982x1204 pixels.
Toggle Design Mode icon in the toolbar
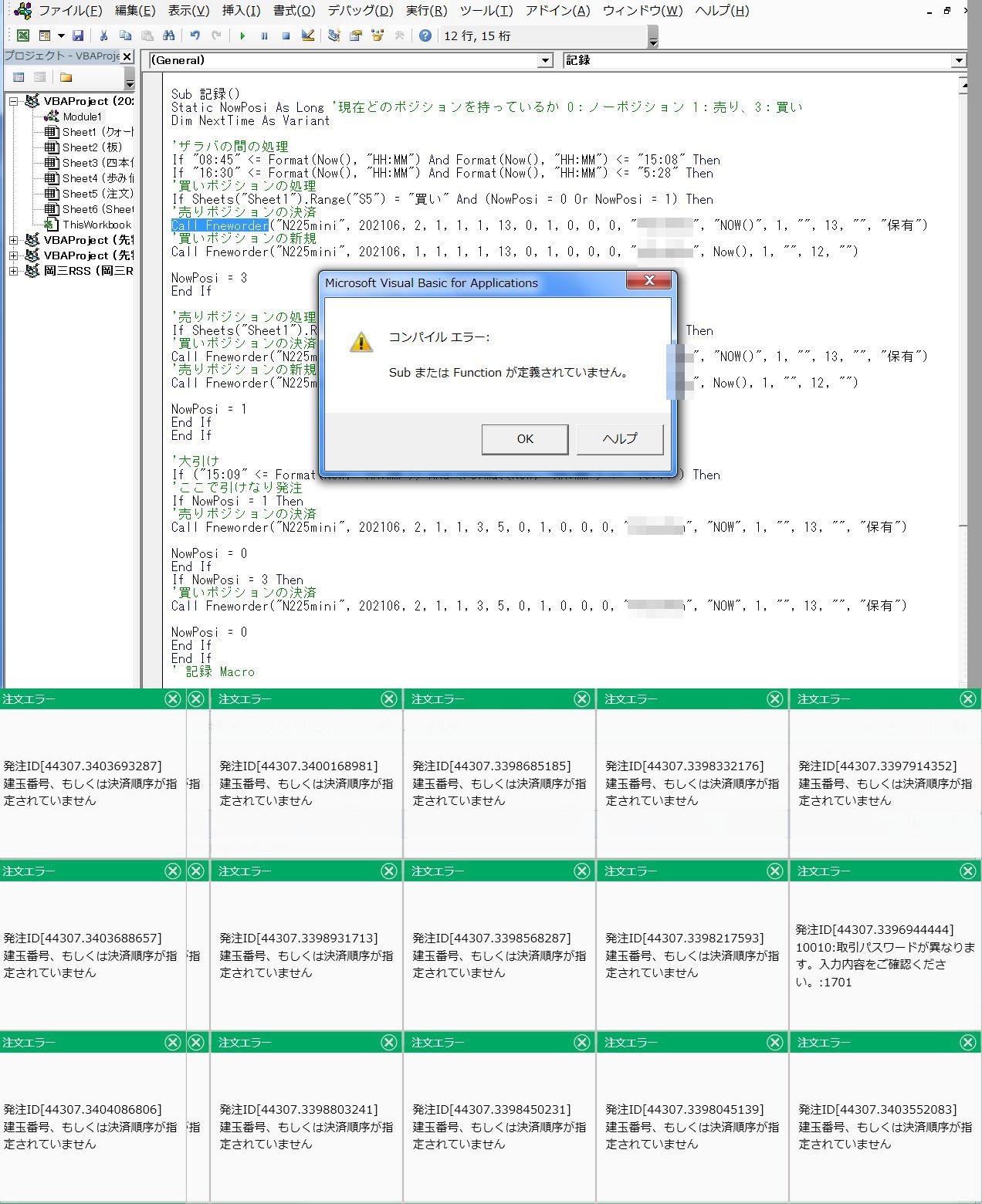(308, 36)
